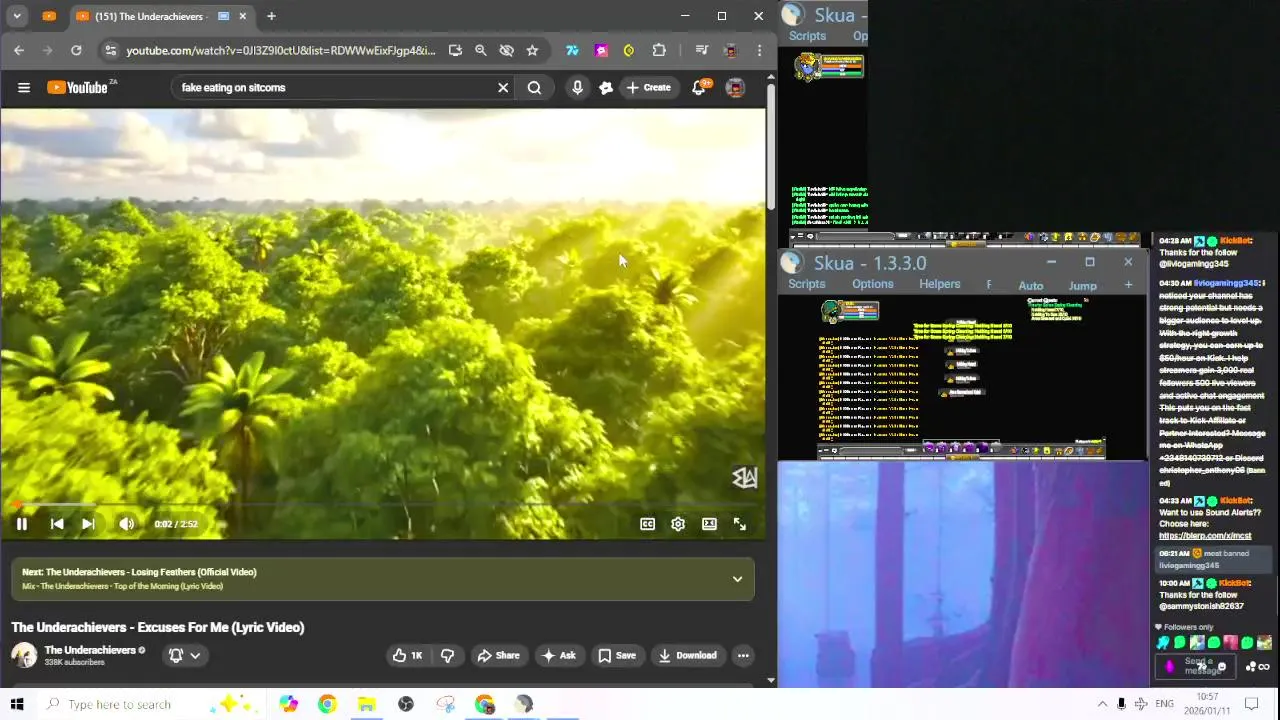Click the video progress bar
The width and height of the screenshot is (1280, 720).
(383, 505)
